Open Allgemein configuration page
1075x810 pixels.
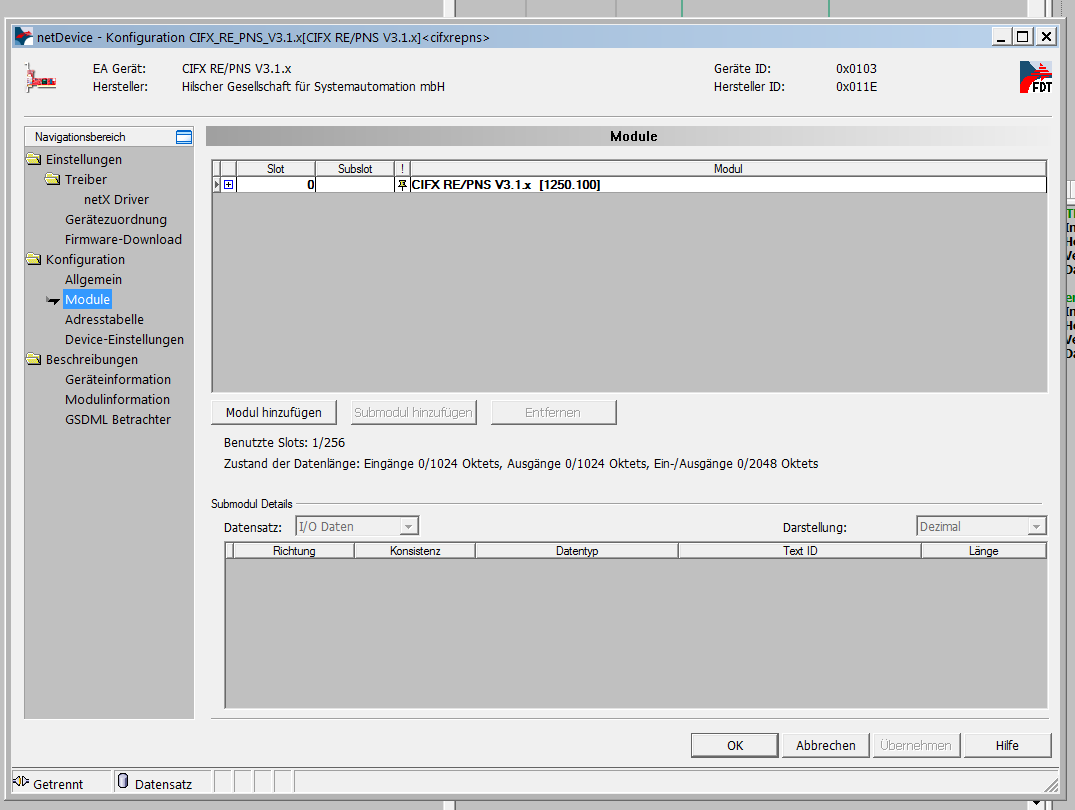[93, 279]
